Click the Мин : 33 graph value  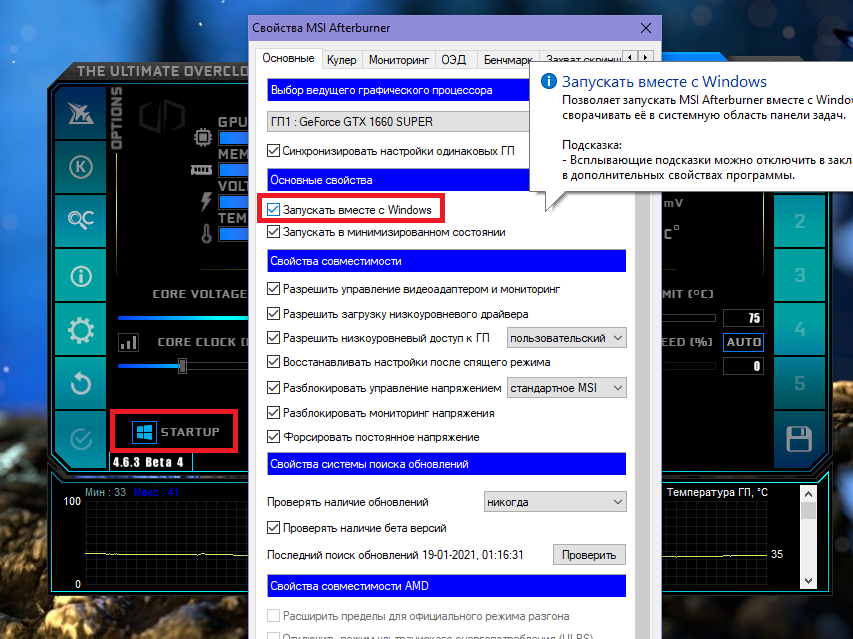(105, 492)
